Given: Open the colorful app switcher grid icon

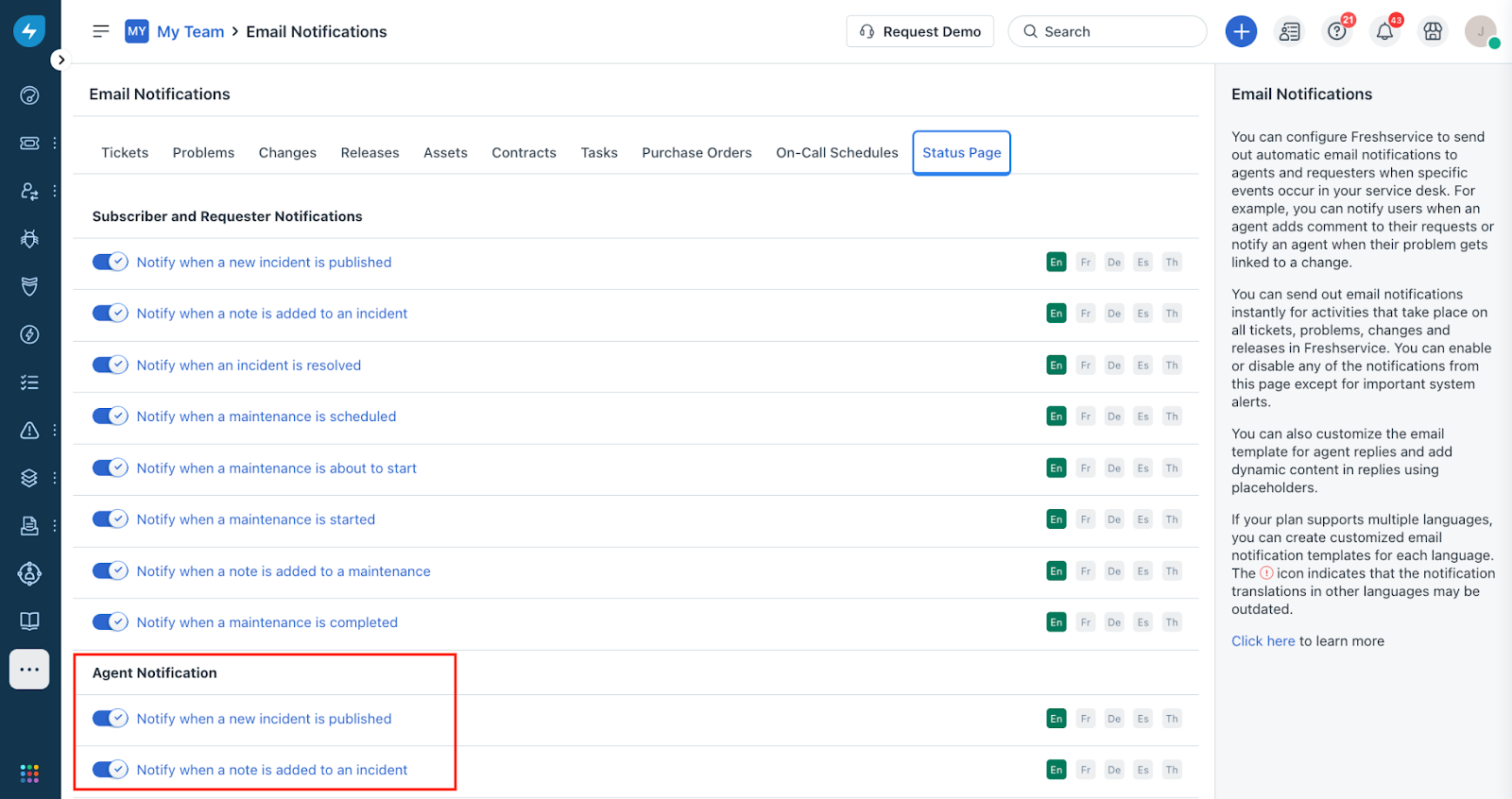Looking at the screenshot, I should click(29, 773).
